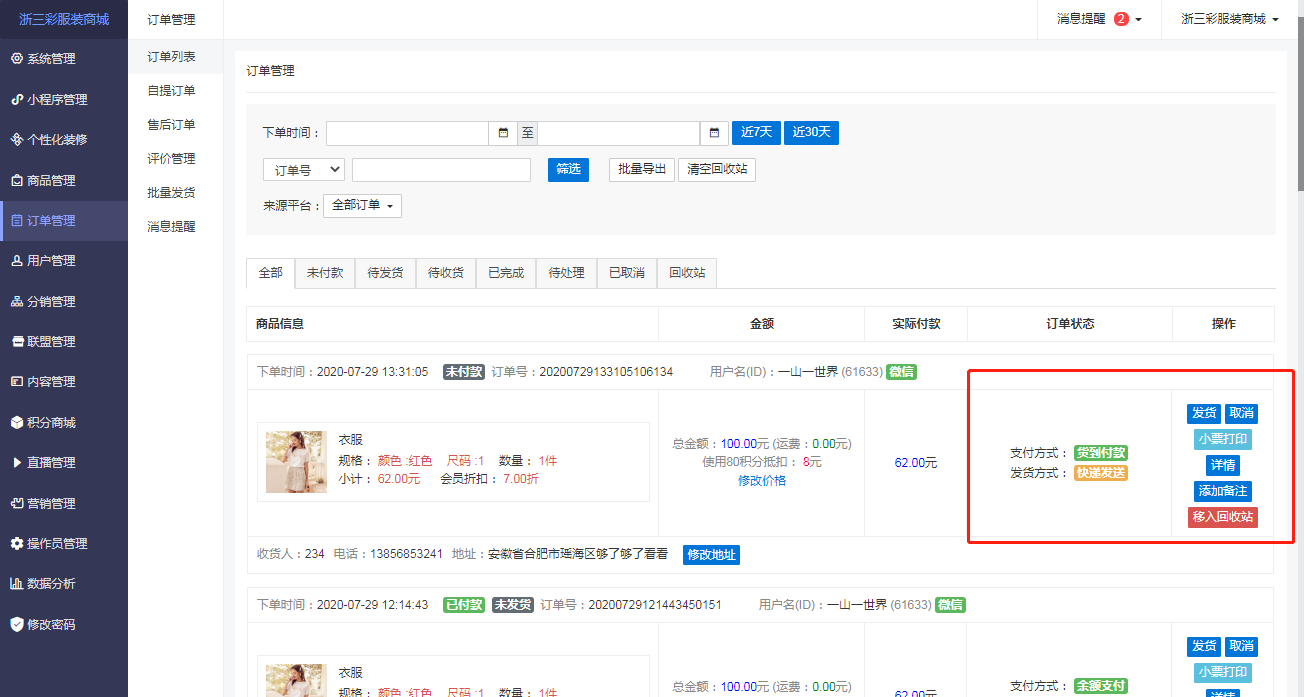The height and width of the screenshot is (697, 1304).
Task: Open 修改密码 in the sidebar
Action: pyautogui.click(x=64, y=624)
